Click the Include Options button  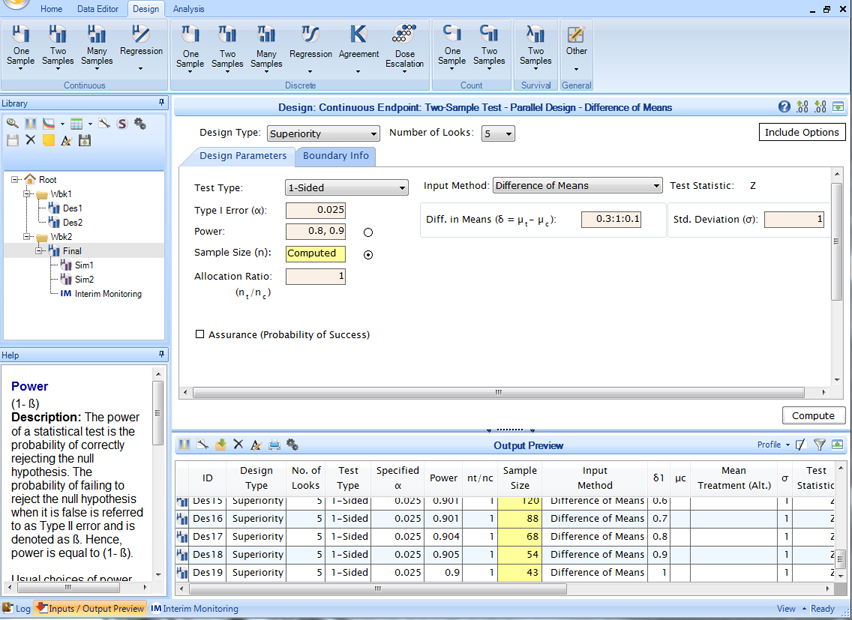coord(802,132)
